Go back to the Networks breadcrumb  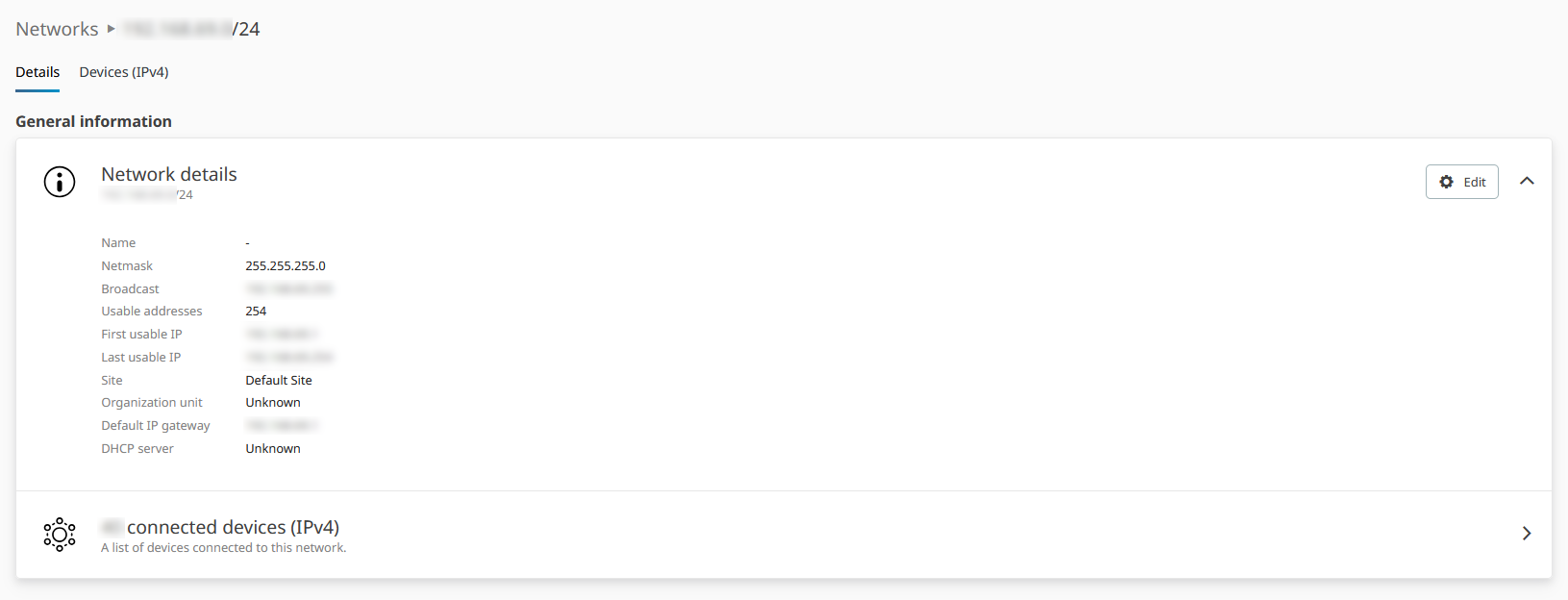[x=57, y=29]
